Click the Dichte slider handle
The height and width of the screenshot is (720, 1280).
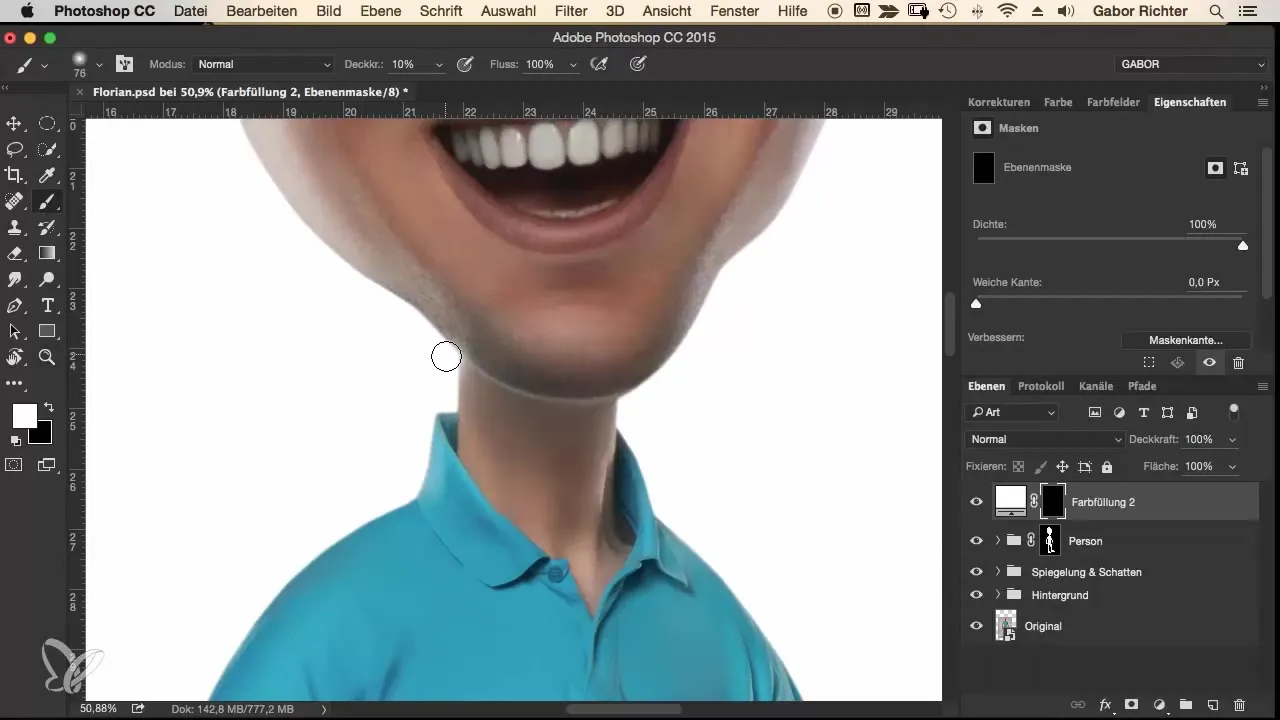pyautogui.click(x=1243, y=245)
